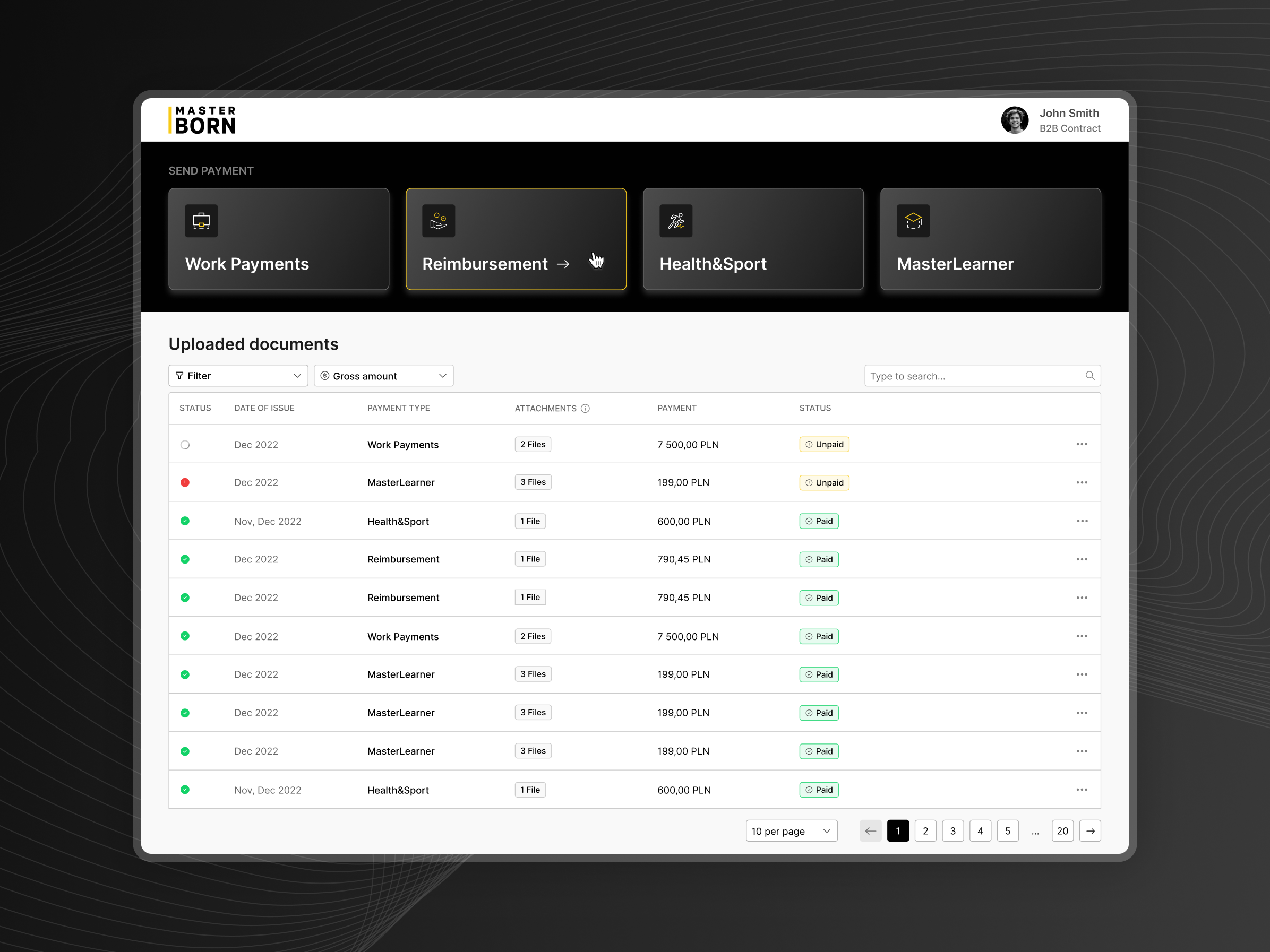Click the filter funnel icon

(179, 375)
